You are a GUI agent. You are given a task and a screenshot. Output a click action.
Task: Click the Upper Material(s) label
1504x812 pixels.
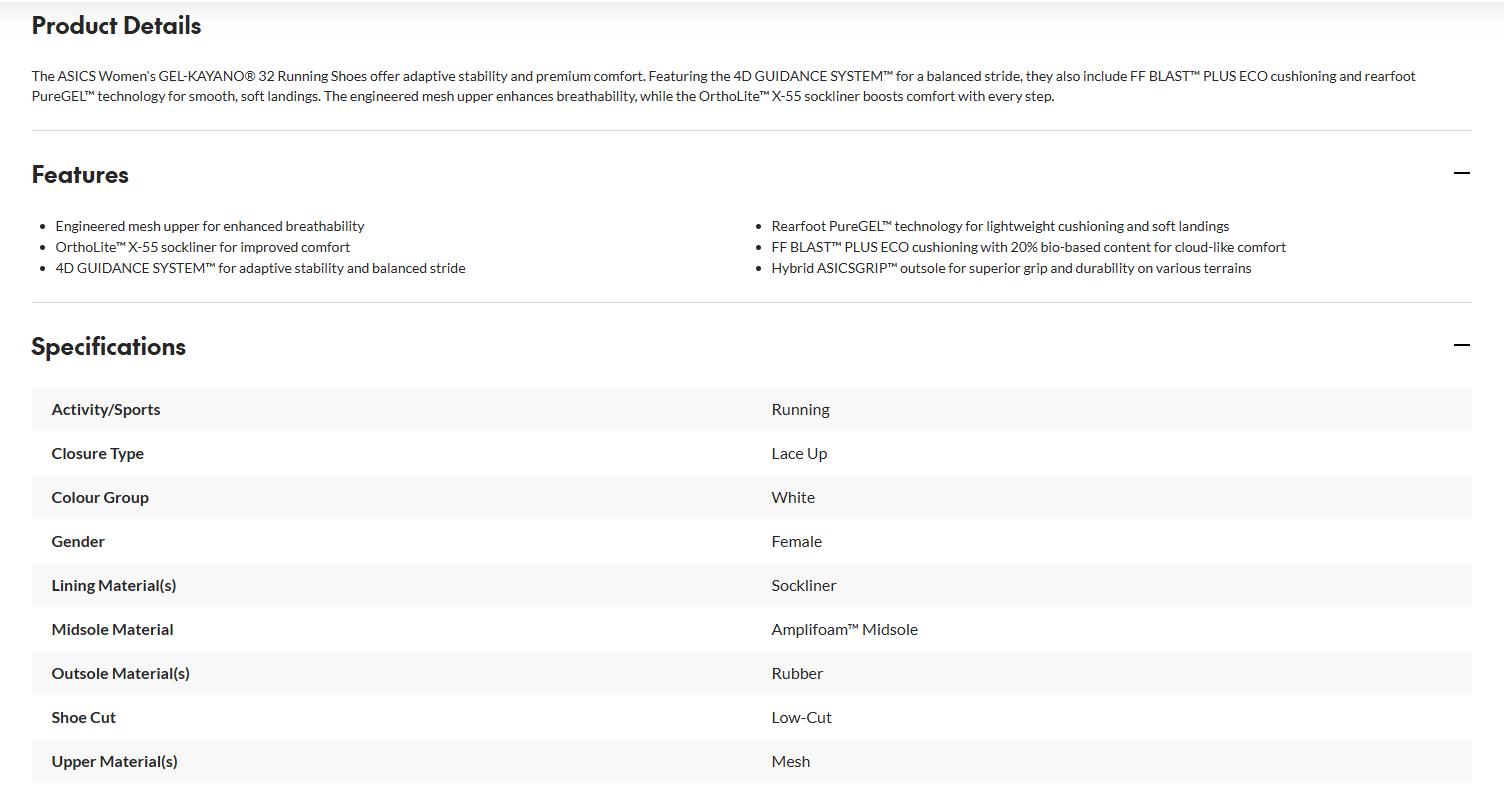pyautogui.click(x=114, y=761)
